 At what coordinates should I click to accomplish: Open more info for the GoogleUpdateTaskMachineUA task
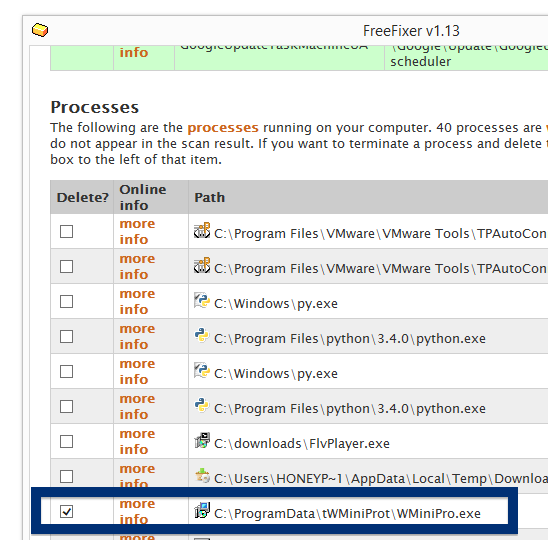coord(134,52)
